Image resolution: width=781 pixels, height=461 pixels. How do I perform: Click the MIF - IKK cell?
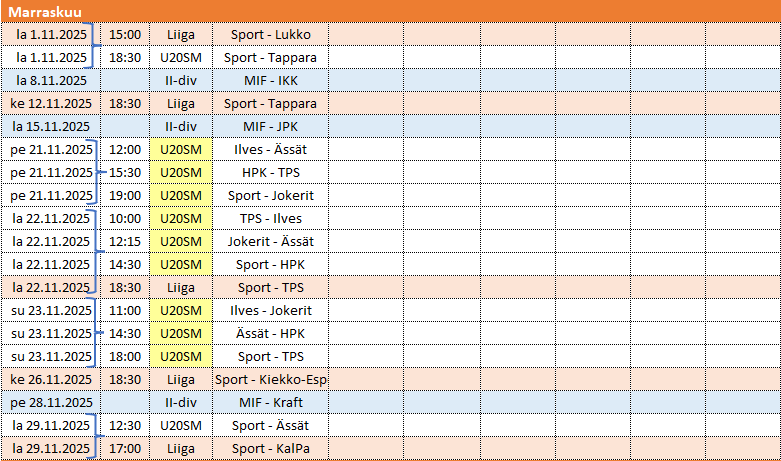pyautogui.click(x=270, y=80)
